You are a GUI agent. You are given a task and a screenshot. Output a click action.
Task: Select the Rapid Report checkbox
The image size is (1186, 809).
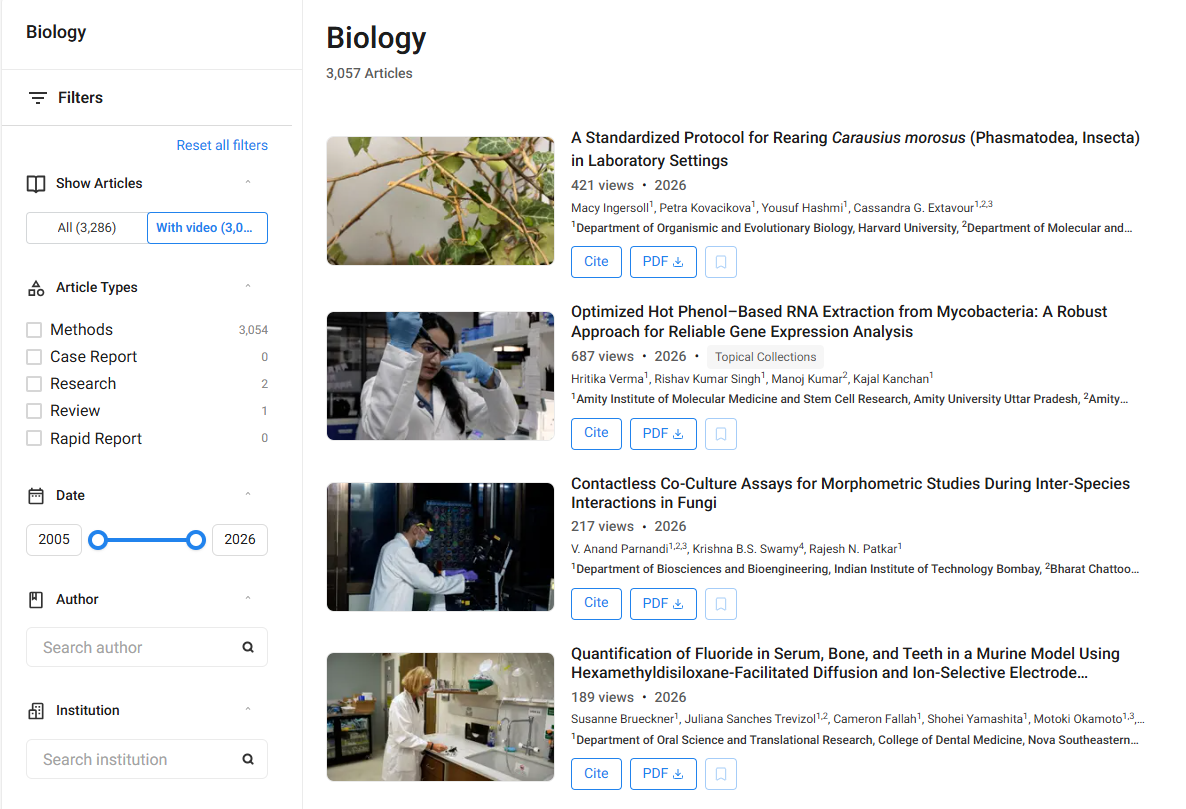click(34, 439)
